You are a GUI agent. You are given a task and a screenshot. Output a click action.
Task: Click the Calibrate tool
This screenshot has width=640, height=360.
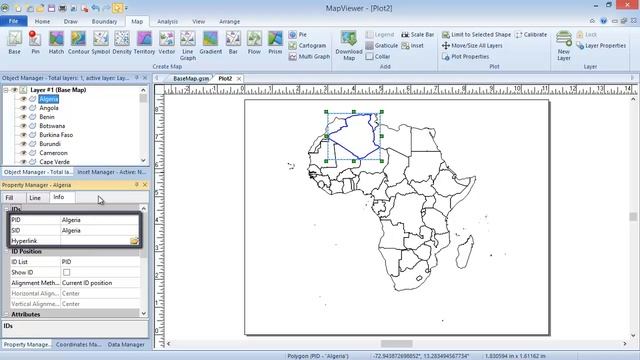(531, 35)
